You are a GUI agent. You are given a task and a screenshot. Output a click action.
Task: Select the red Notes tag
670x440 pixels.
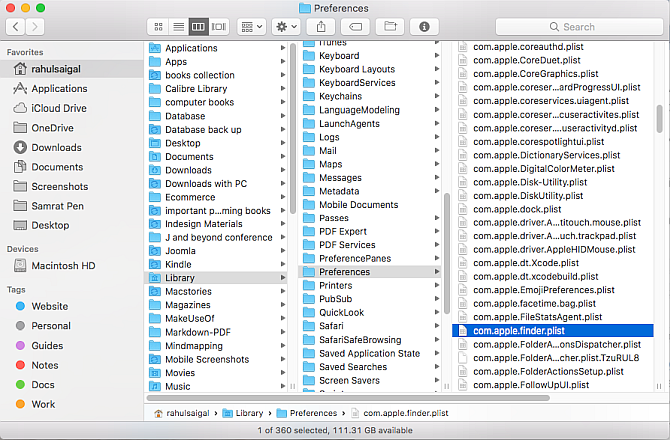tap(72, 365)
